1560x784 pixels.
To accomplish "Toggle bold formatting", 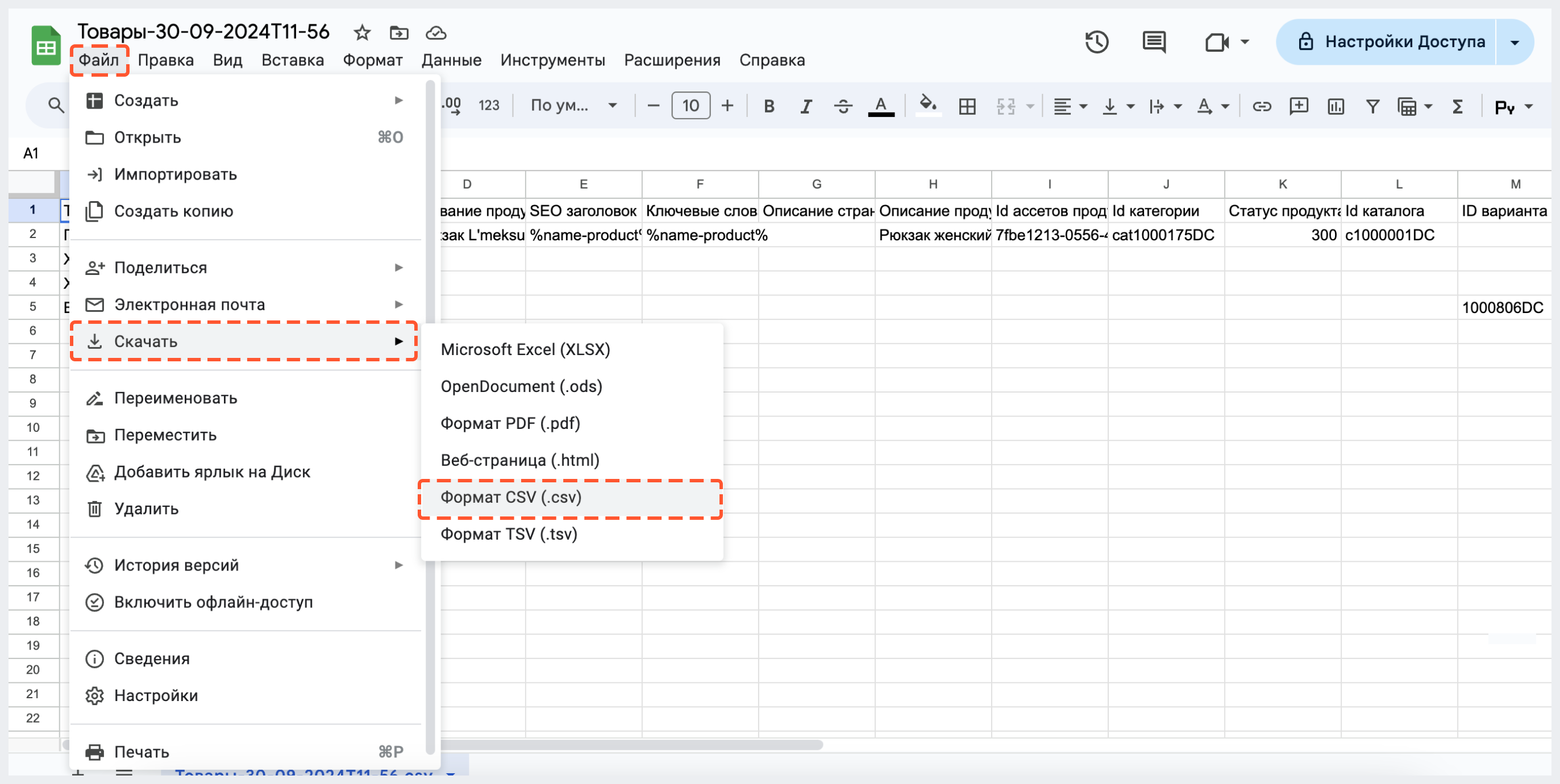I will (769, 107).
